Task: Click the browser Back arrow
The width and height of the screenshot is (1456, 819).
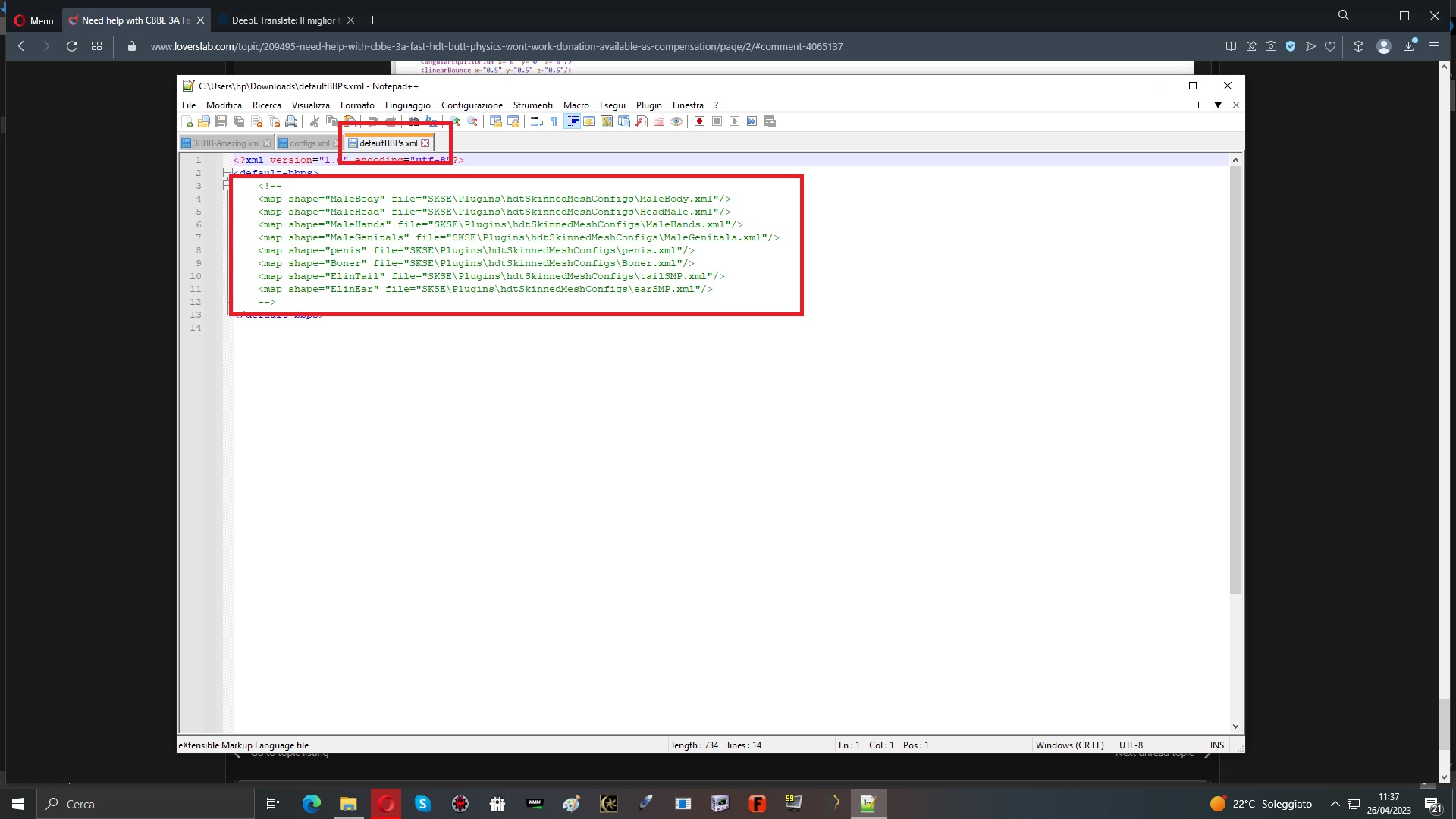Action: coord(21,46)
